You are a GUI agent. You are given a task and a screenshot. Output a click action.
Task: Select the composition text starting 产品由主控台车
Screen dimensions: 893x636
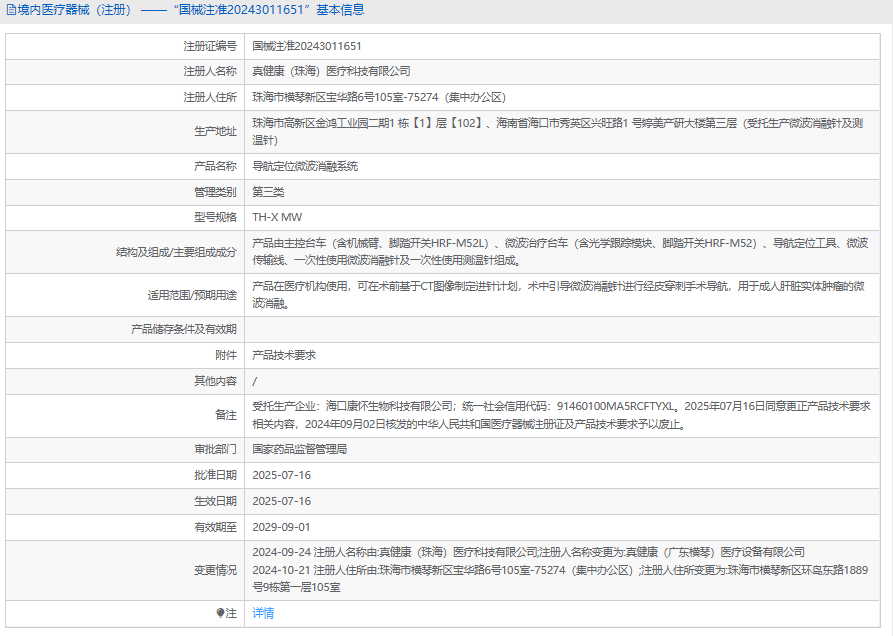pos(560,252)
